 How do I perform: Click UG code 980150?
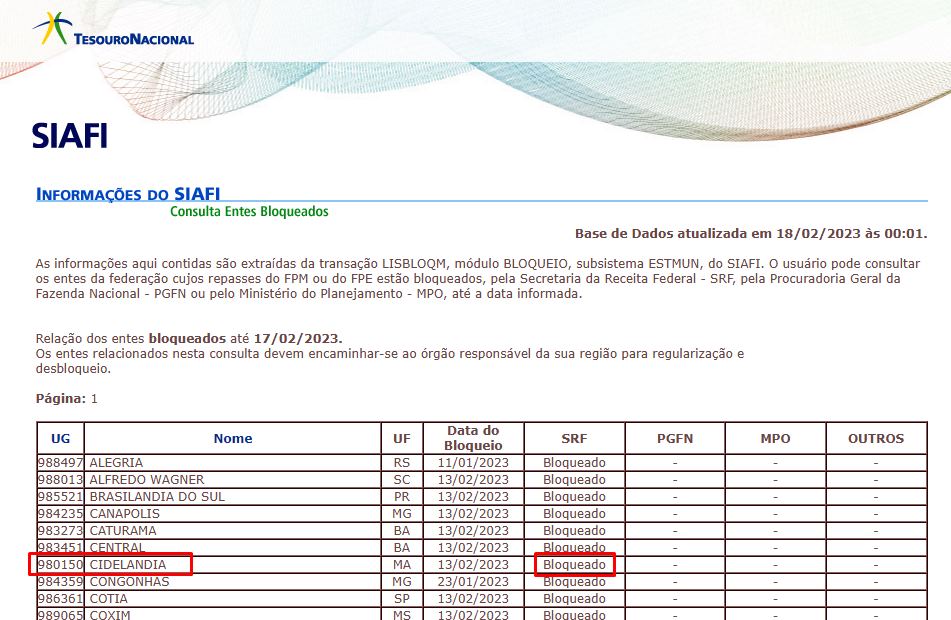coord(60,565)
